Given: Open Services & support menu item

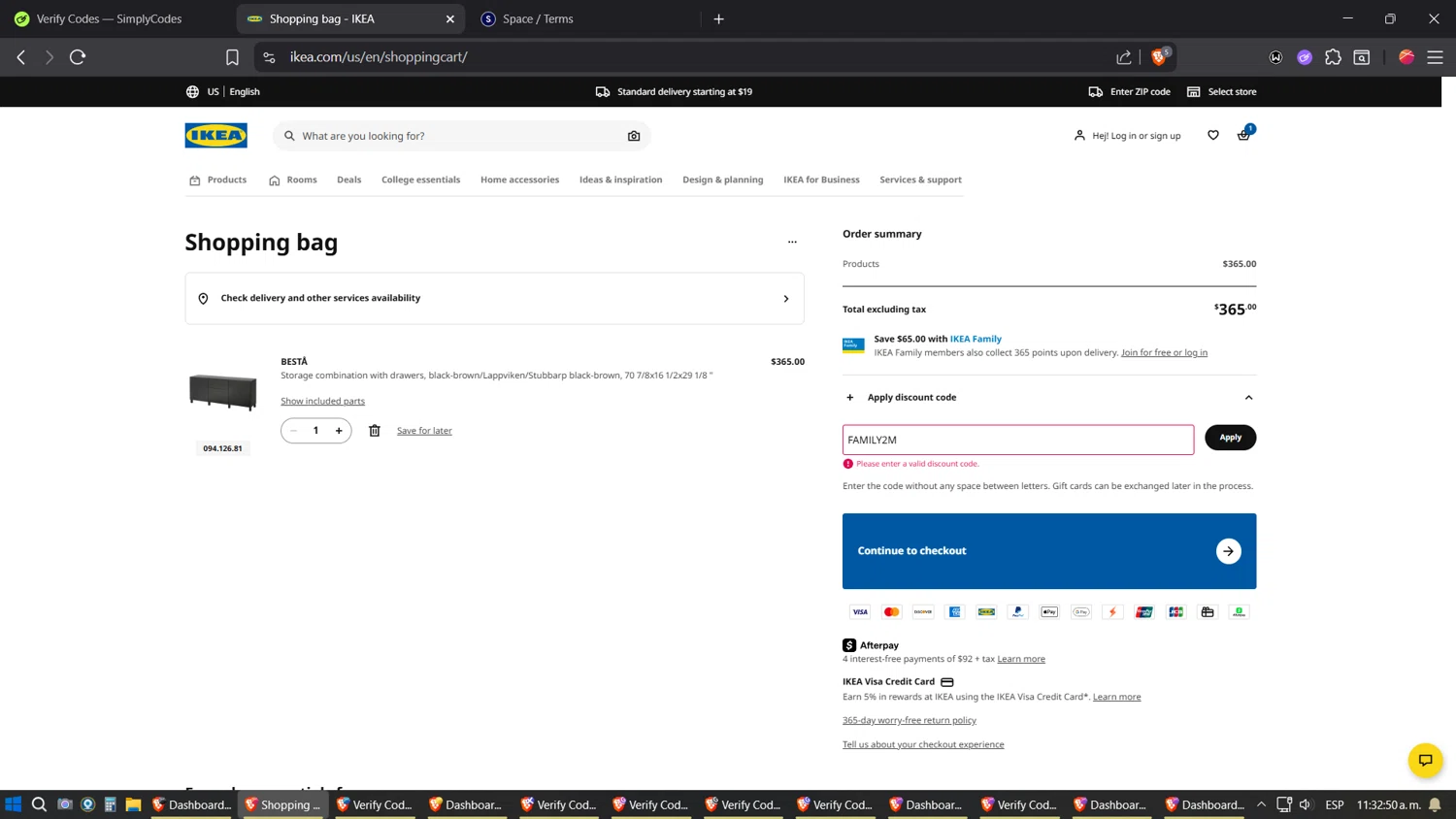Looking at the screenshot, I should 920,180.
